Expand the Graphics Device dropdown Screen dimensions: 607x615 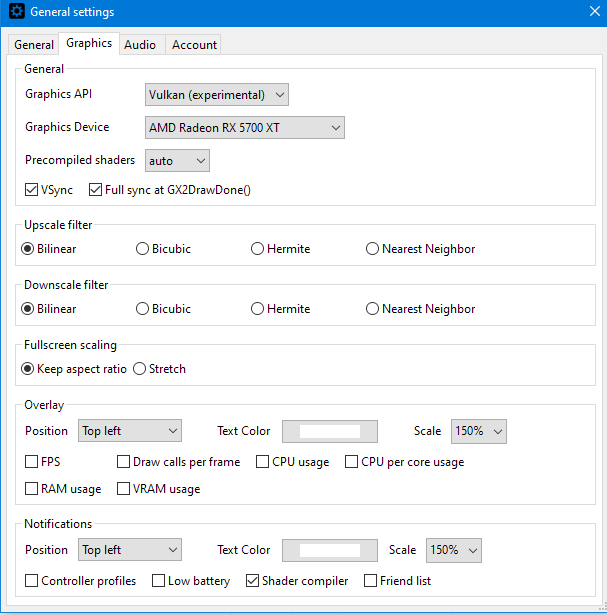(x=245, y=127)
